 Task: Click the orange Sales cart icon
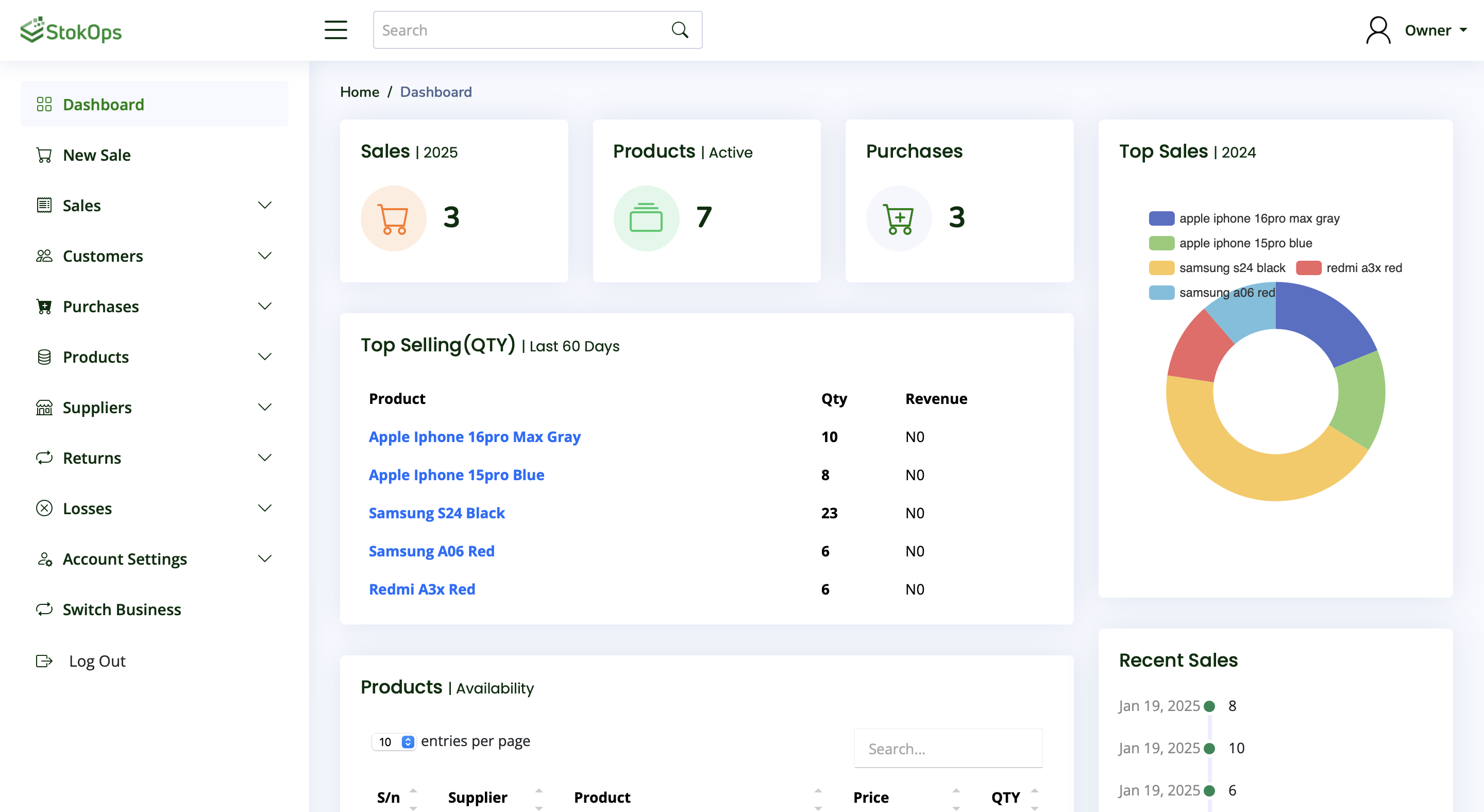(x=394, y=218)
